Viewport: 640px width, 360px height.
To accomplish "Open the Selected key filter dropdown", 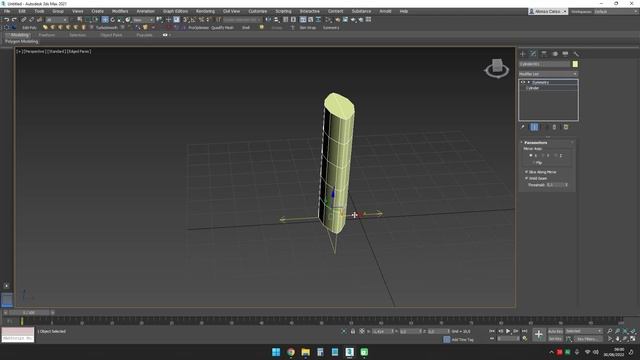I will coord(583,331).
